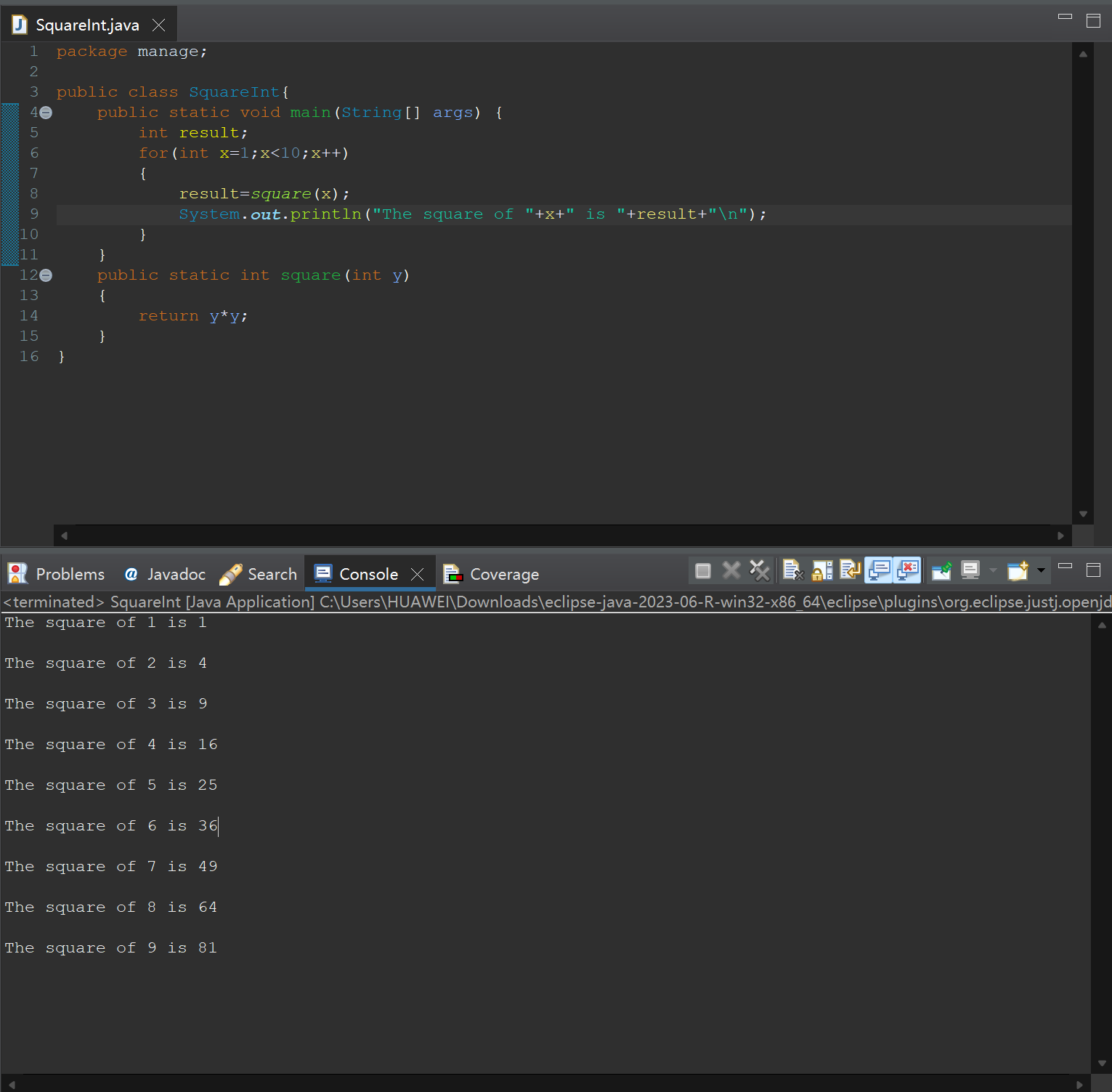Pin the console view
1112x1092 pixels.
(x=941, y=571)
